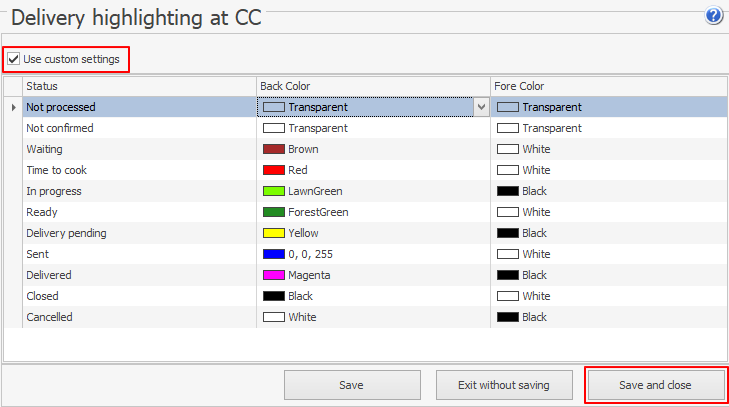
Task: Click the blue help question mark icon
Action: 713,16
